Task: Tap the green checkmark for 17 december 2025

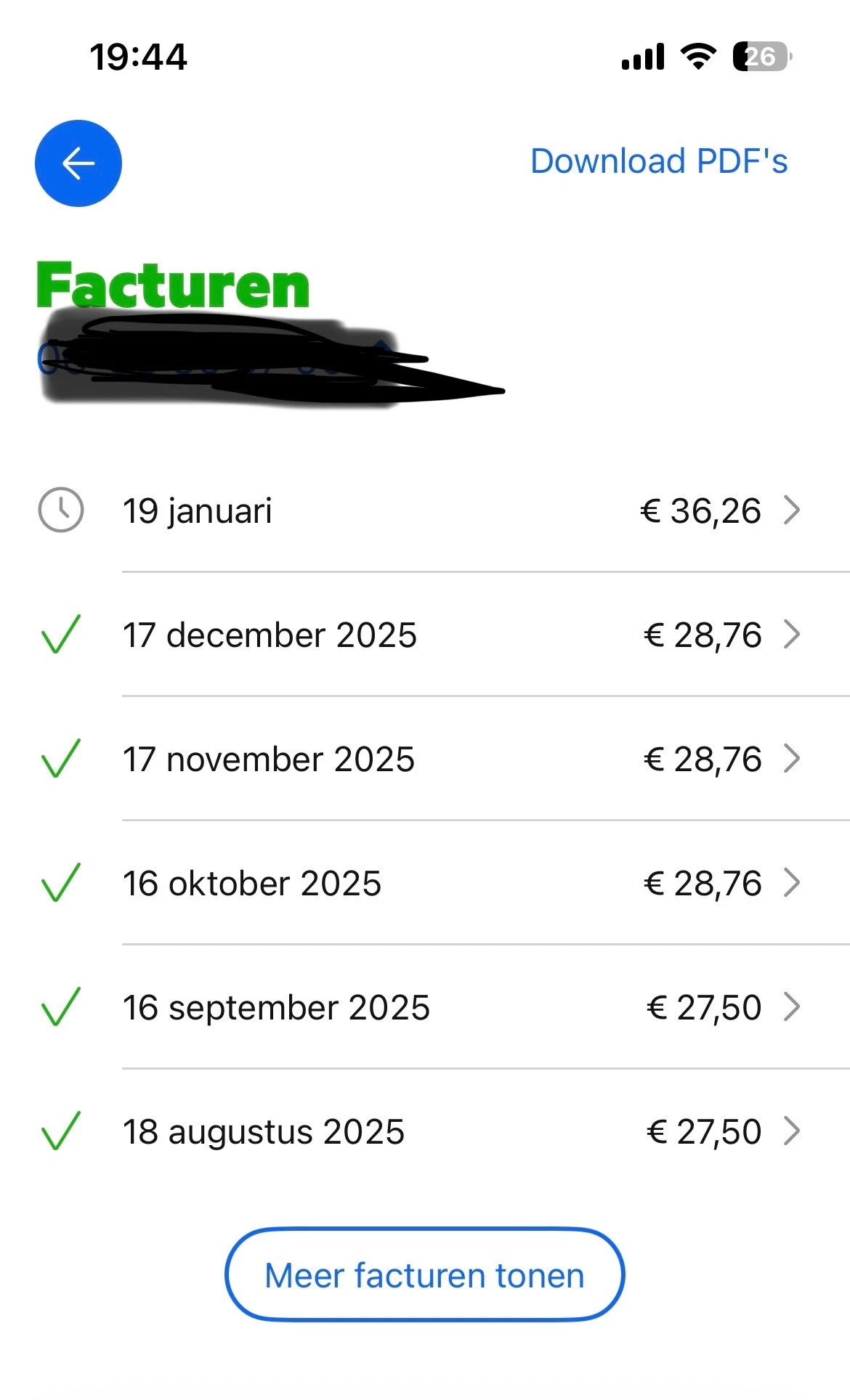Action: [x=61, y=635]
